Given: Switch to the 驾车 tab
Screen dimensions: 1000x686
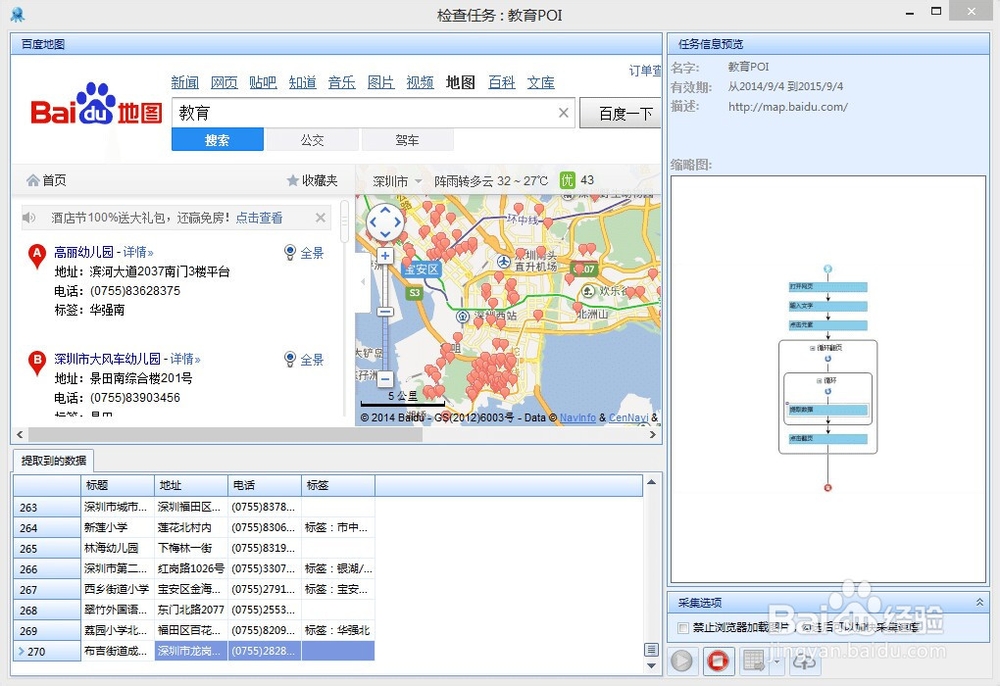Looking at the screenshot, I should (x=408, y=140).
